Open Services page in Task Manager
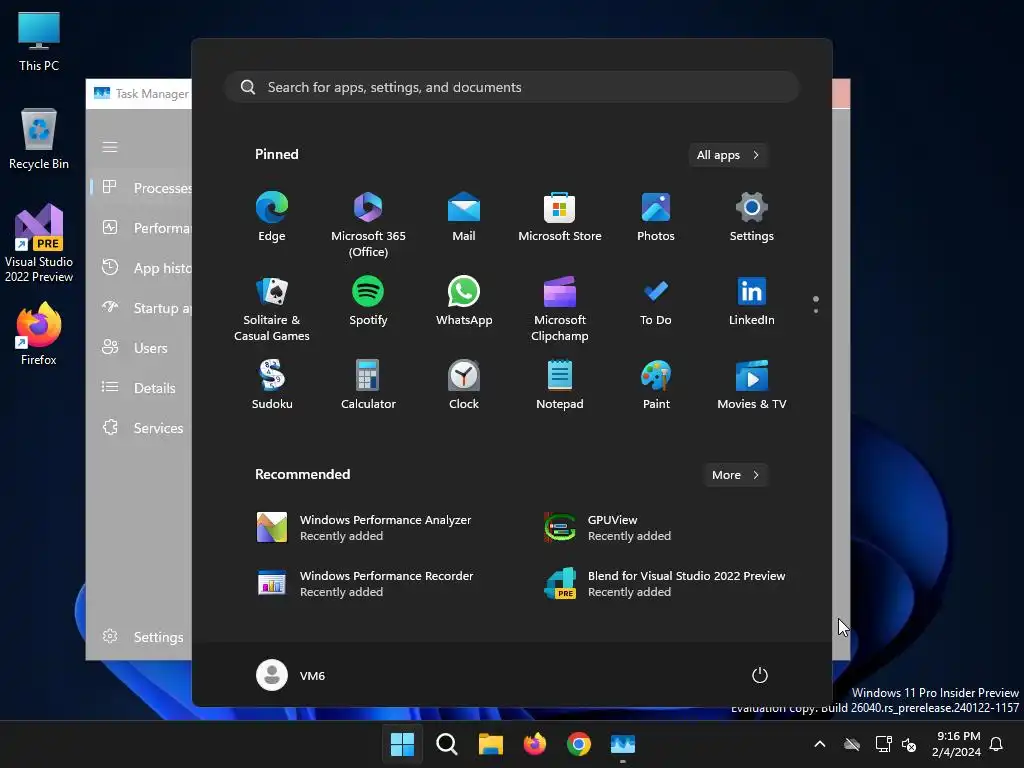Screen dimensions: 1024x768 141,428
